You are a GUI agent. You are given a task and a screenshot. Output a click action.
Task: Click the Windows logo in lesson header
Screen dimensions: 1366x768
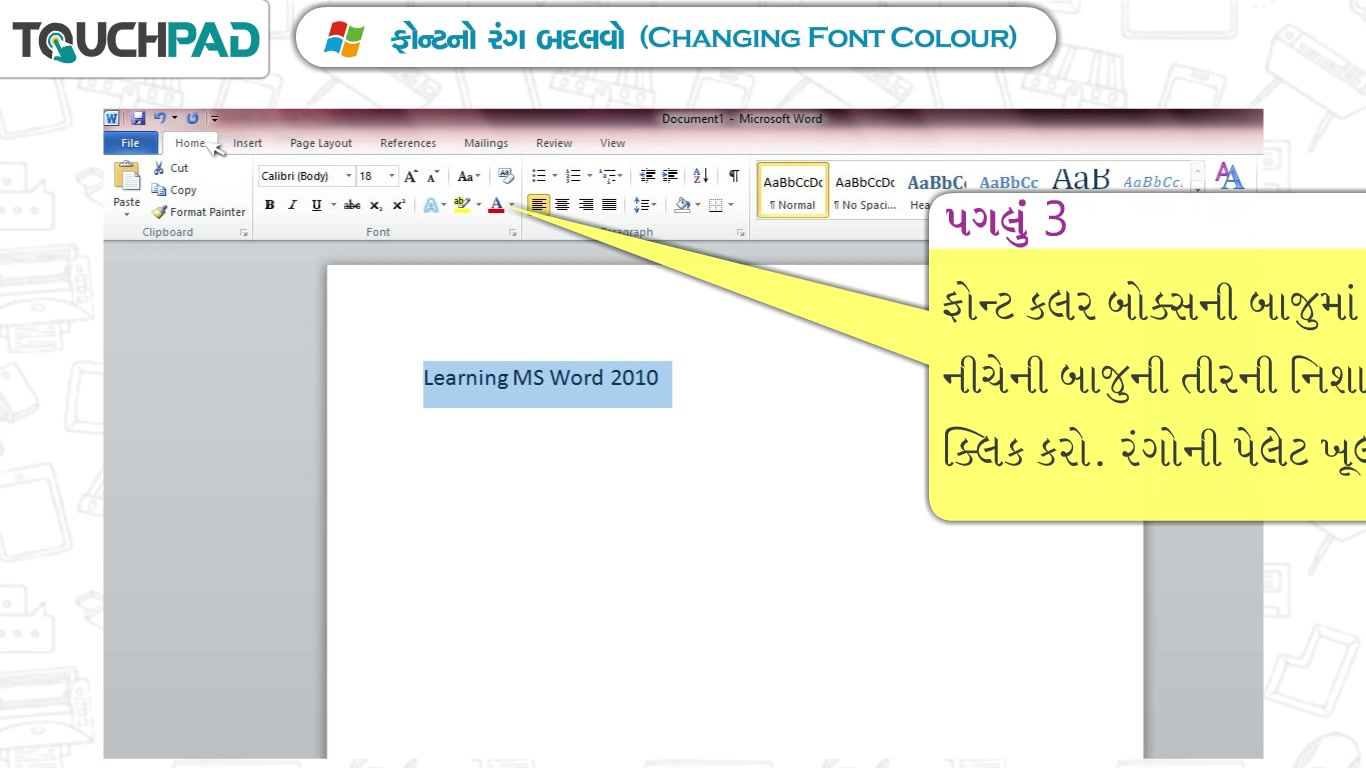coord(344,39)
